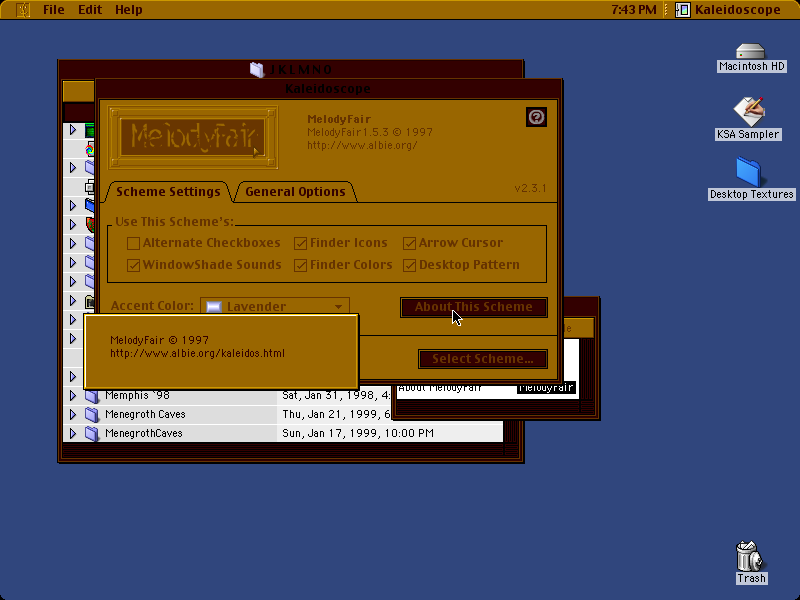Click the Sun, Jan 17, 1999 date cell
The image size is (800, 600).
358,433
